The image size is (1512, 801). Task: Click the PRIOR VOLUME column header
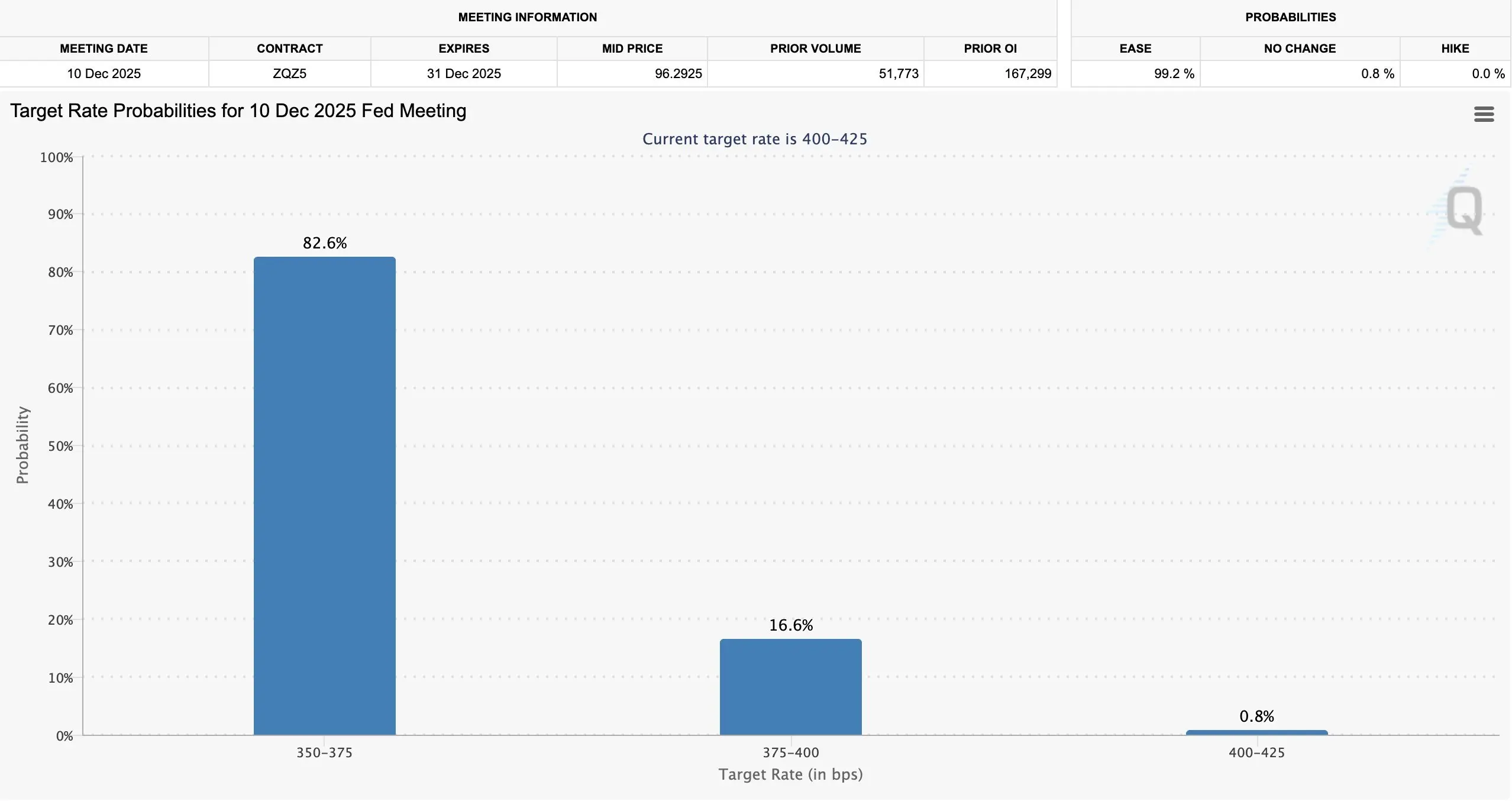[816, 49]
